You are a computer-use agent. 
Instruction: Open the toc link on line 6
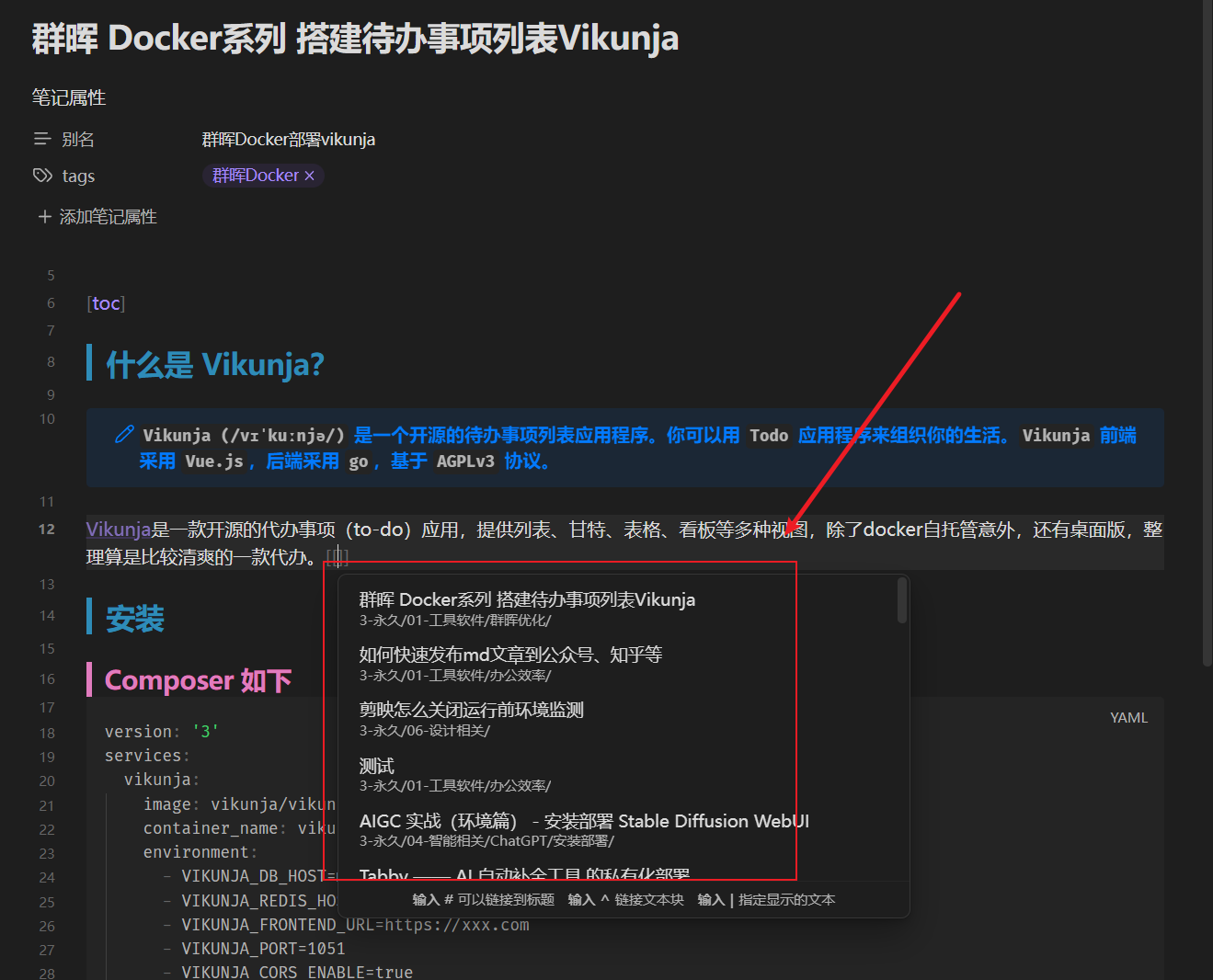[x=106, y=303]
